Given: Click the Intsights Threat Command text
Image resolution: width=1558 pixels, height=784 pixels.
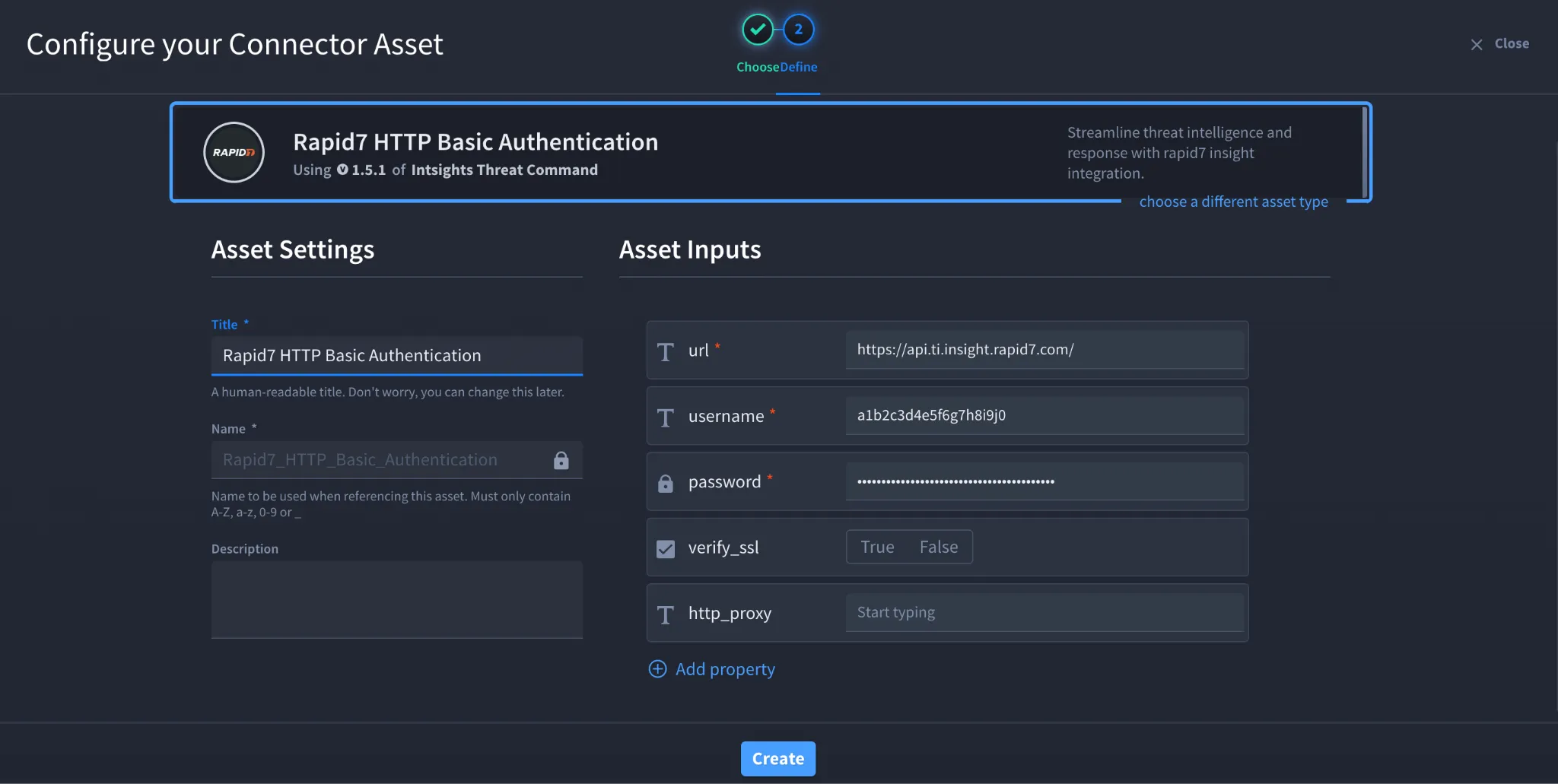Looking at the screenshot, I should 504,170.
